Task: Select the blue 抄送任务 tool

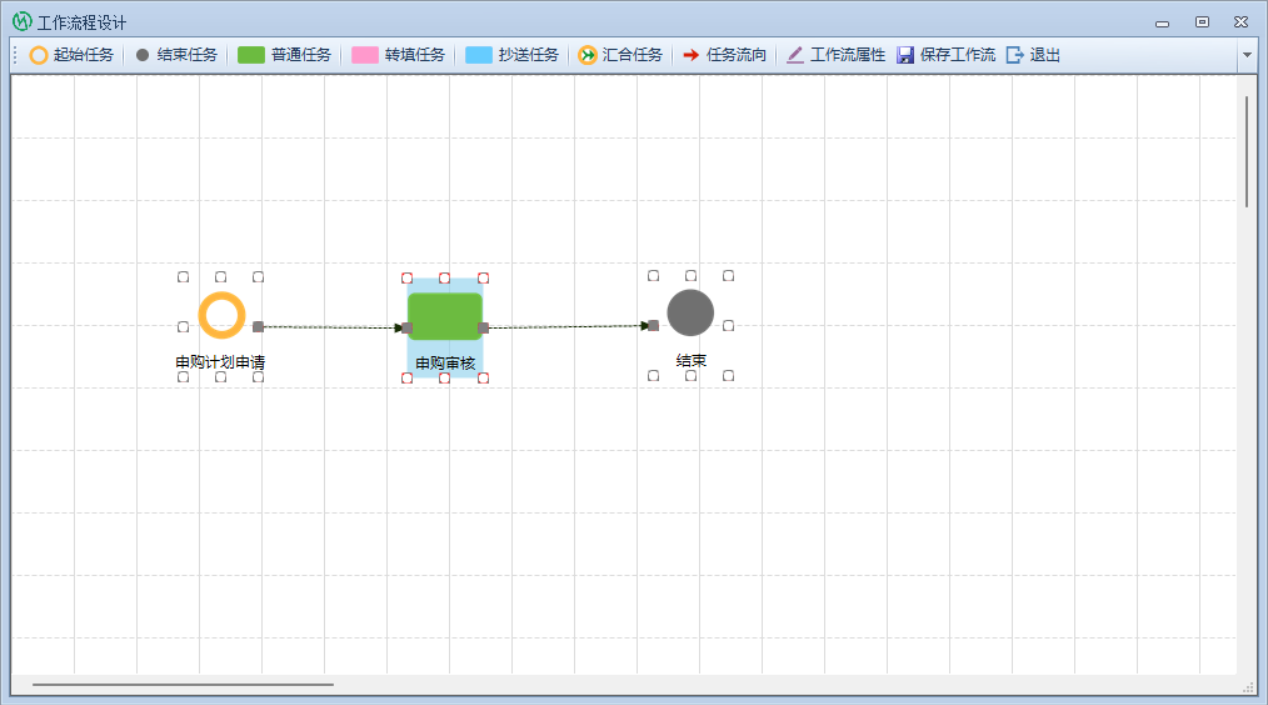Action: tap(512, 55)
